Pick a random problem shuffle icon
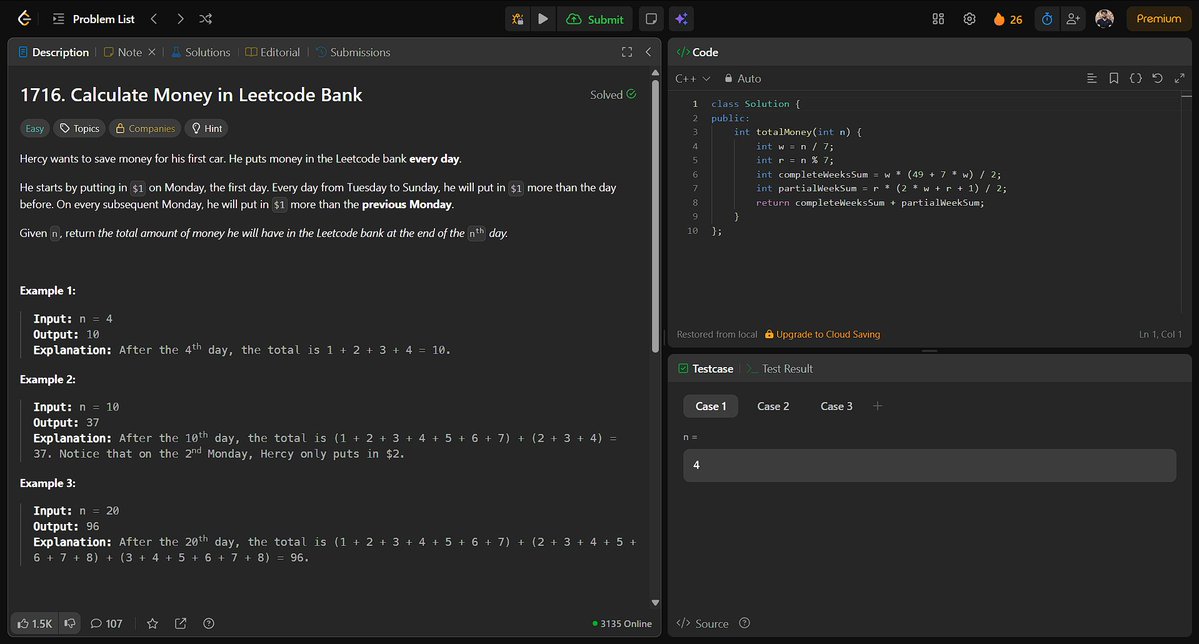The image size is (1199, 644). pos(206,19)
